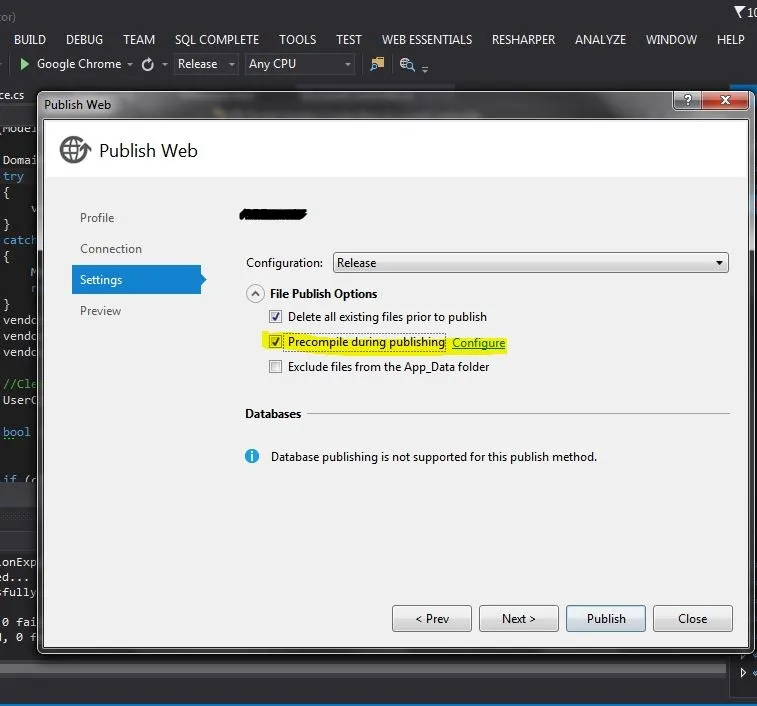The width and height of the screenshot is (757, 706).
Task: Open the Any CPU platform dropdown
Action: (x=300, y=64)
